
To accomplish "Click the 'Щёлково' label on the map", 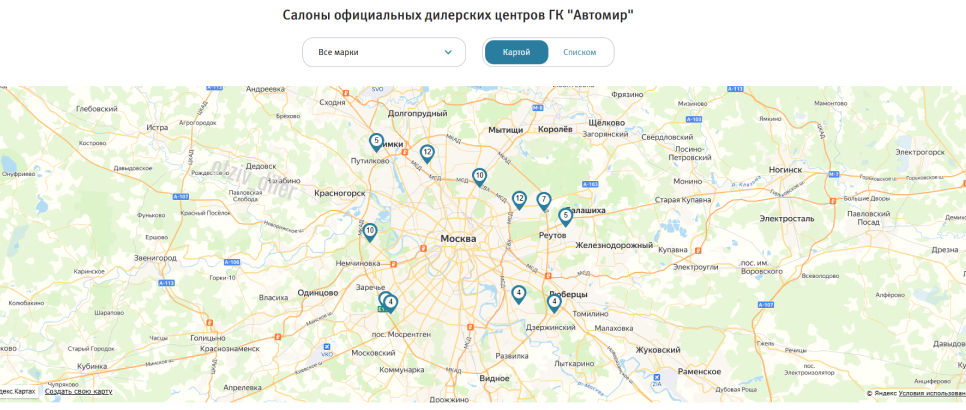I will click(x=607, y=123).
